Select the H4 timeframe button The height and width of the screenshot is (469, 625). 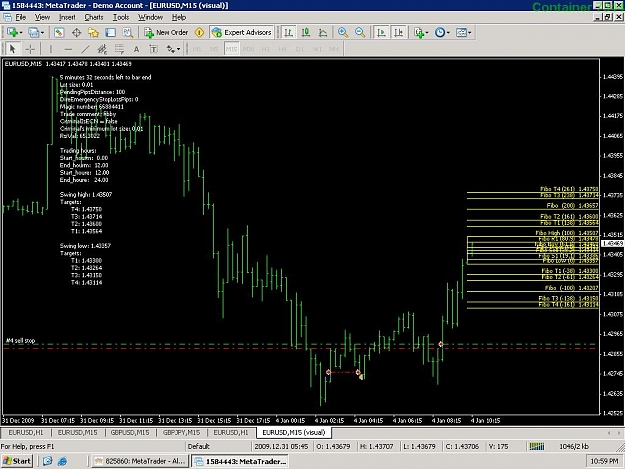coord(283,49)
